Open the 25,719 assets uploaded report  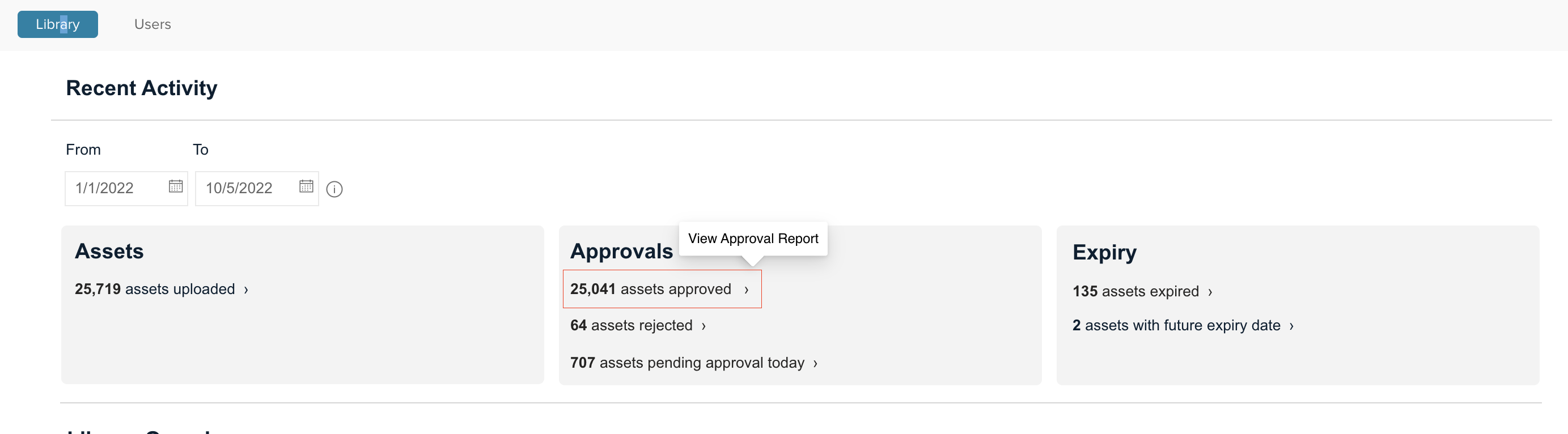coord(162,289)
